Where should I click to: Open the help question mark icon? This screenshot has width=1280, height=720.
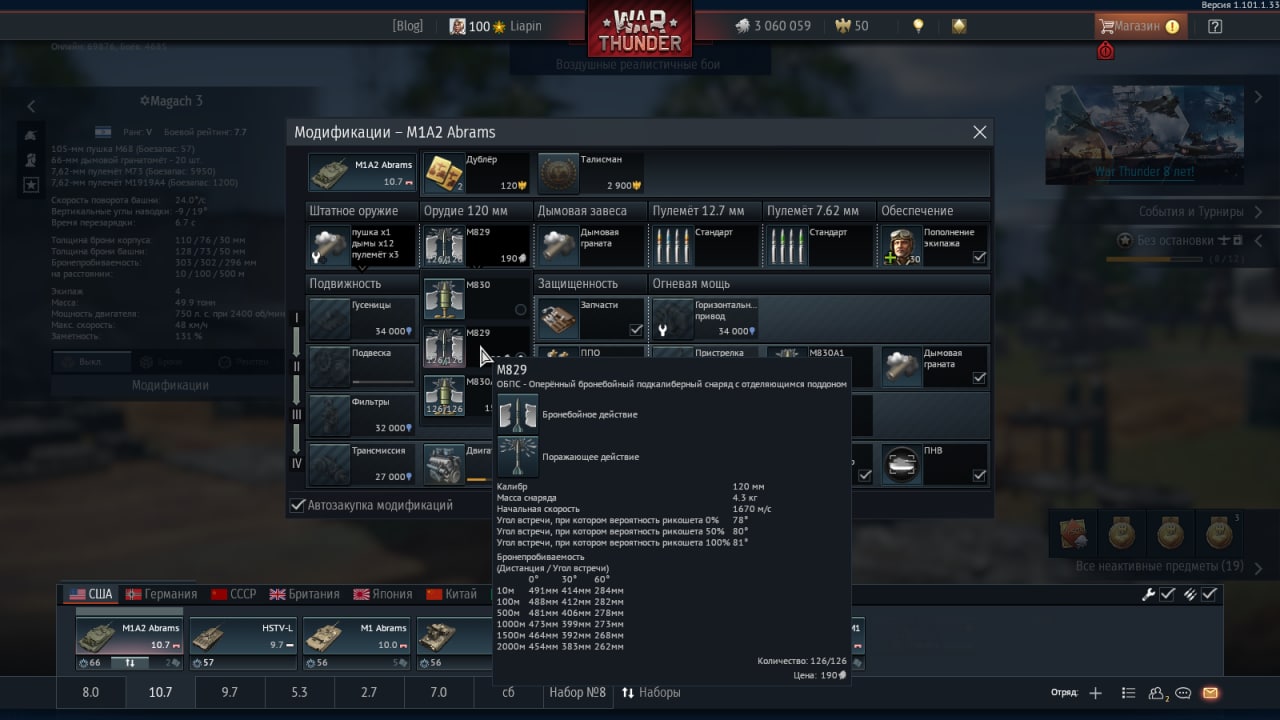click(x=1215, y=26)
